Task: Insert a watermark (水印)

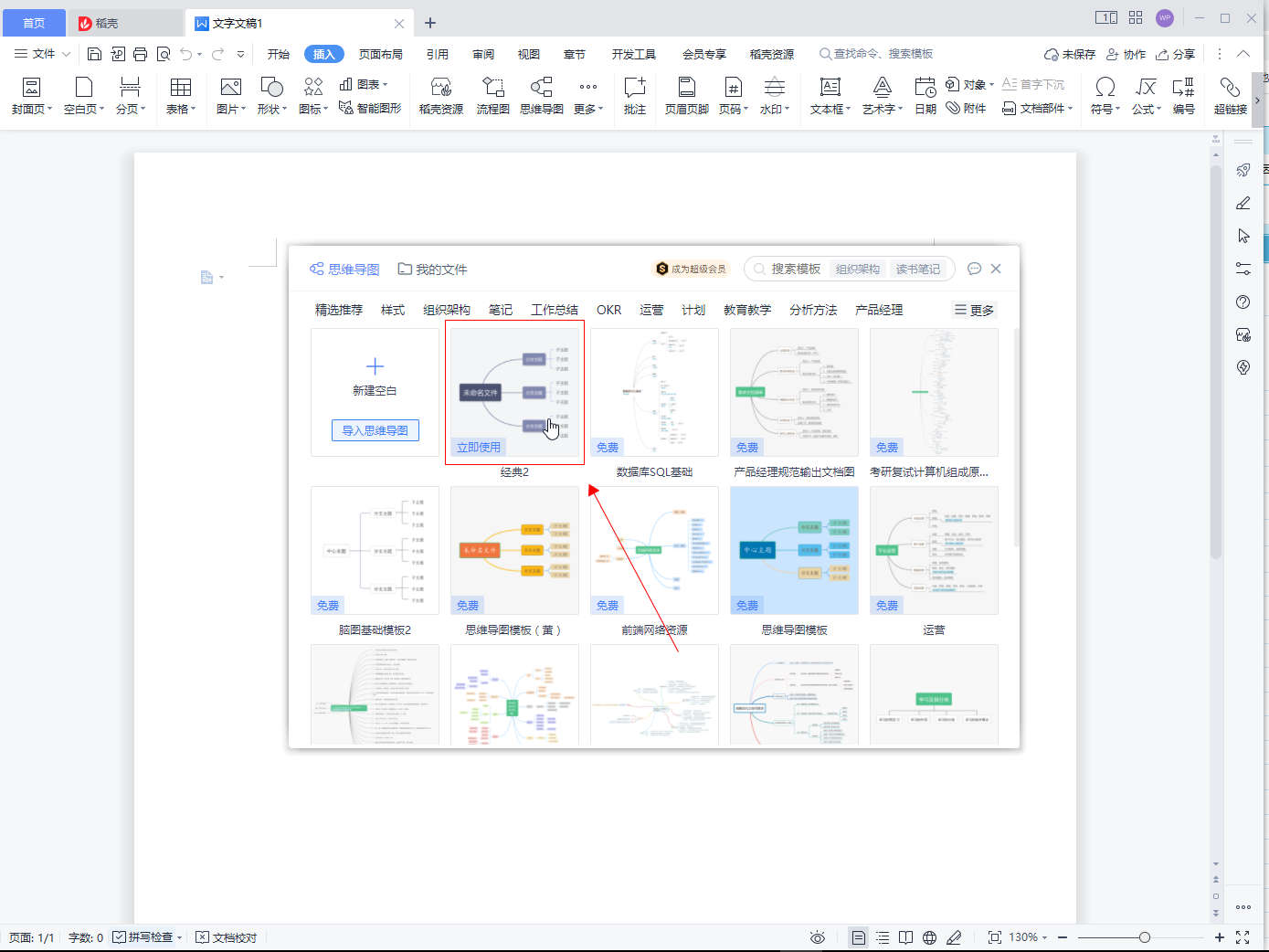Action: [x=775, y=96]
